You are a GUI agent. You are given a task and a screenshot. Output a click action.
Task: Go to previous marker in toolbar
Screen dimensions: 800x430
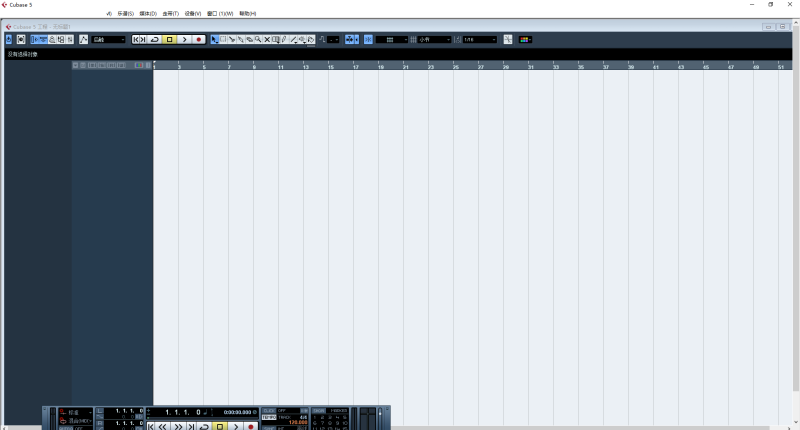[136, 39]
